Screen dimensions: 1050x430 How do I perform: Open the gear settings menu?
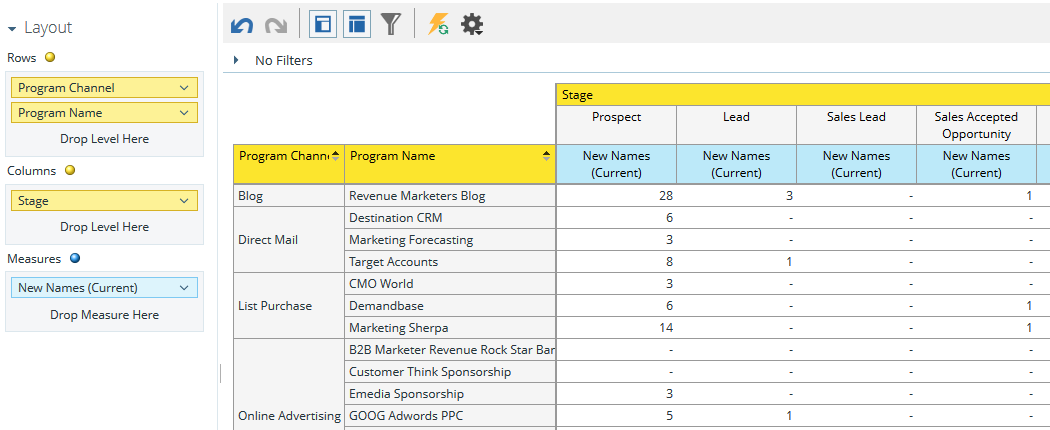pos(472,25)
